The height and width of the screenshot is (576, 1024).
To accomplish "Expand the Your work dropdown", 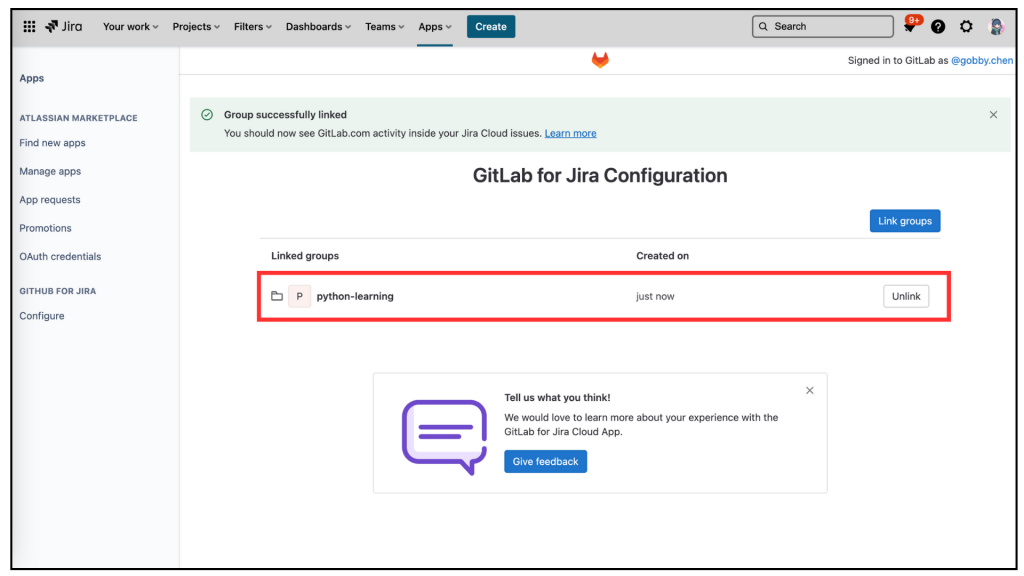I will pyautogui.click(x=131, y=27).
